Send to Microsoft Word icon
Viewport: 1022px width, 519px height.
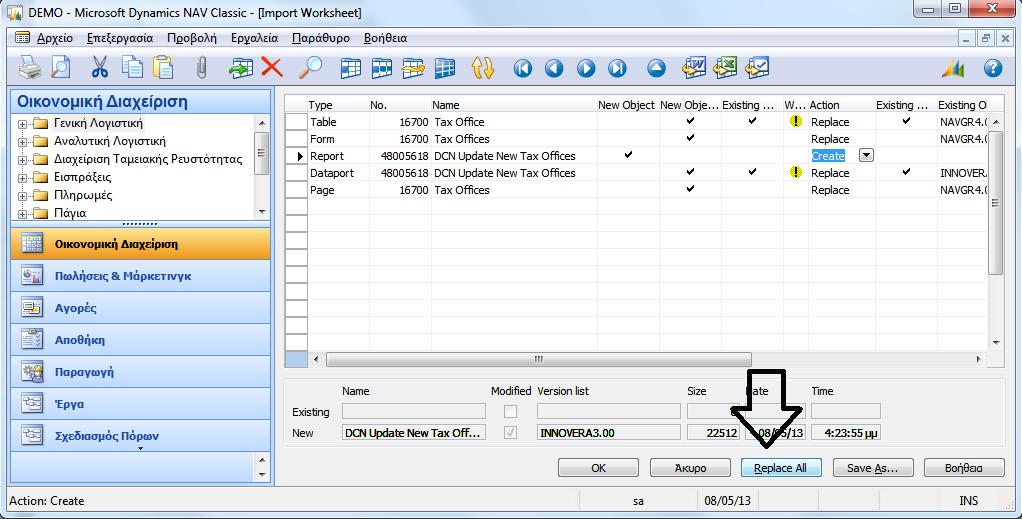694,67
